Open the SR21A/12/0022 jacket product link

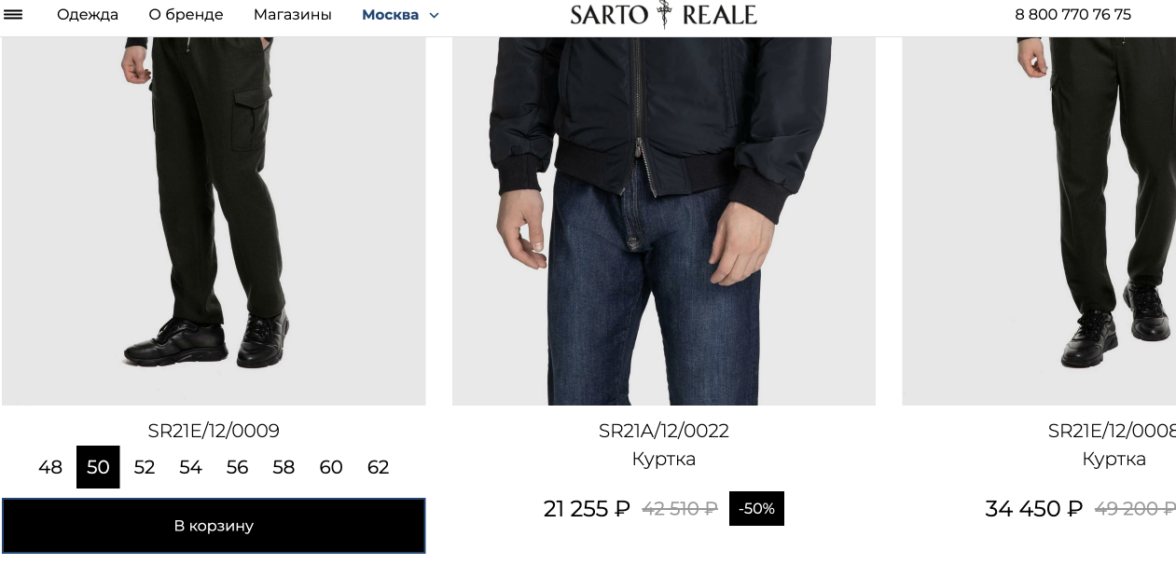click(663, 431)
